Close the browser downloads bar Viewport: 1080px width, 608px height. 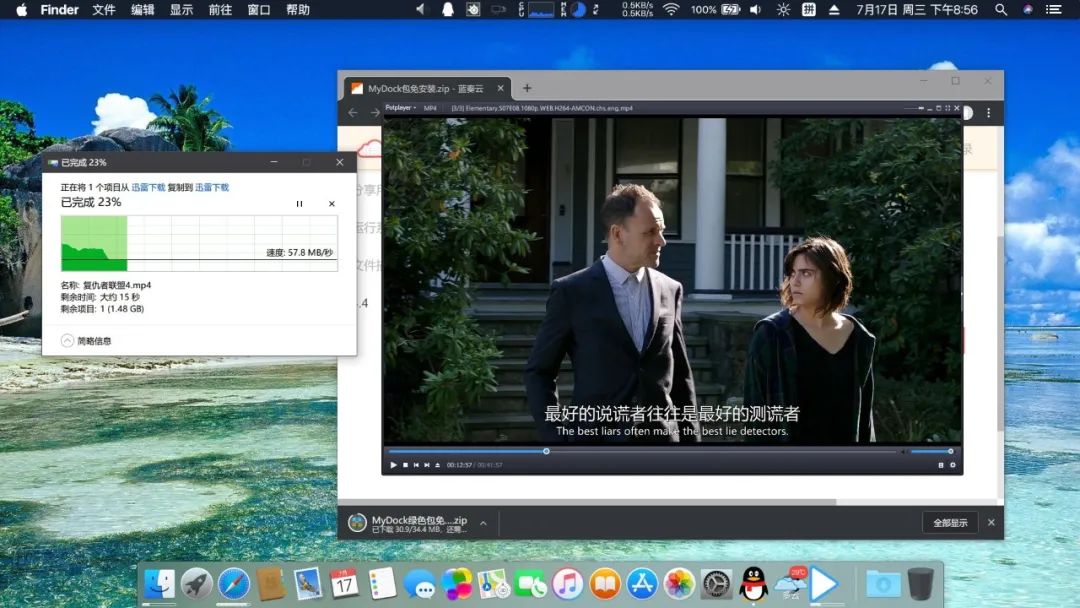991,523
